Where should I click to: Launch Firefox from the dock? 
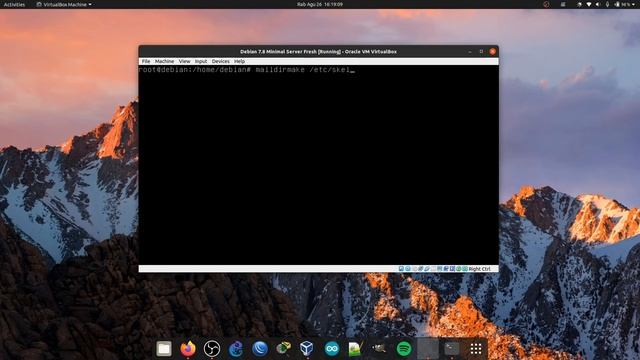(x=188, y=349)
